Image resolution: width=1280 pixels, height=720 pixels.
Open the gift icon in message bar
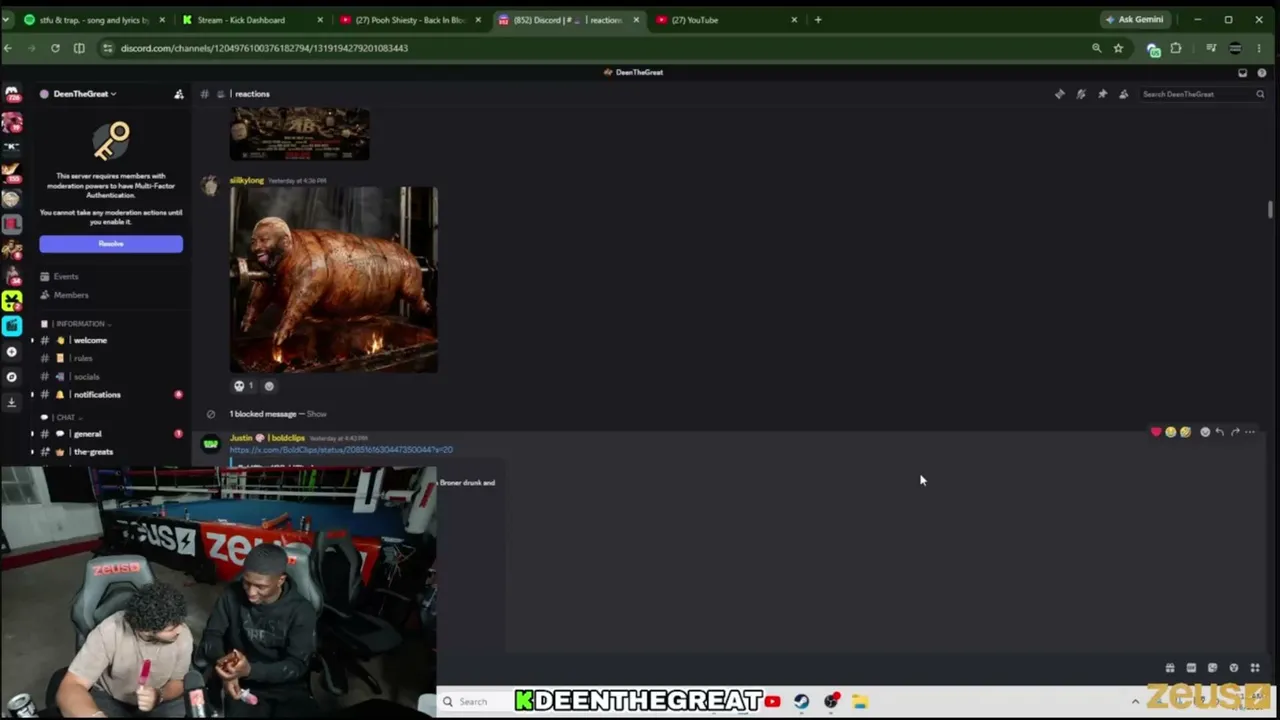[x=1170, y=668]
